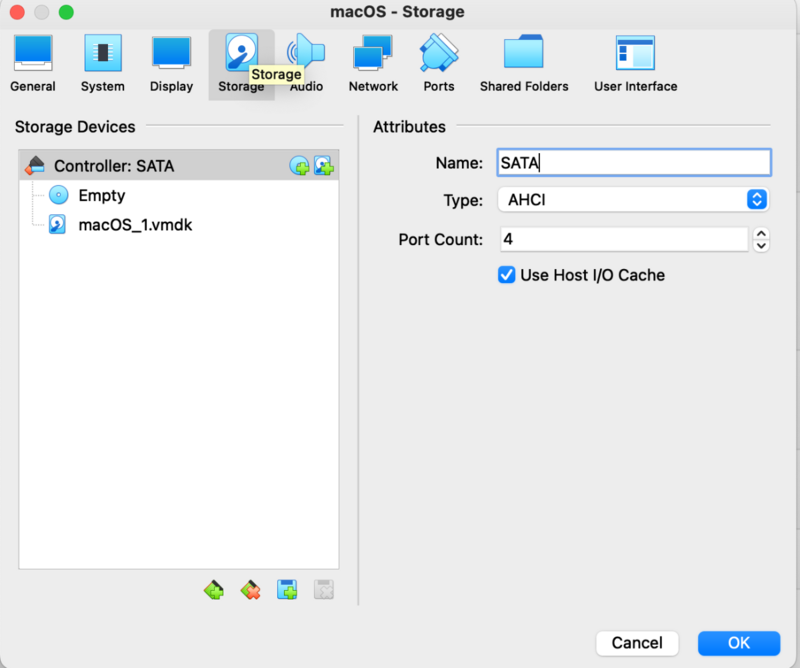Open the Display settings section
800x668 pixels.
click(171, 64)
